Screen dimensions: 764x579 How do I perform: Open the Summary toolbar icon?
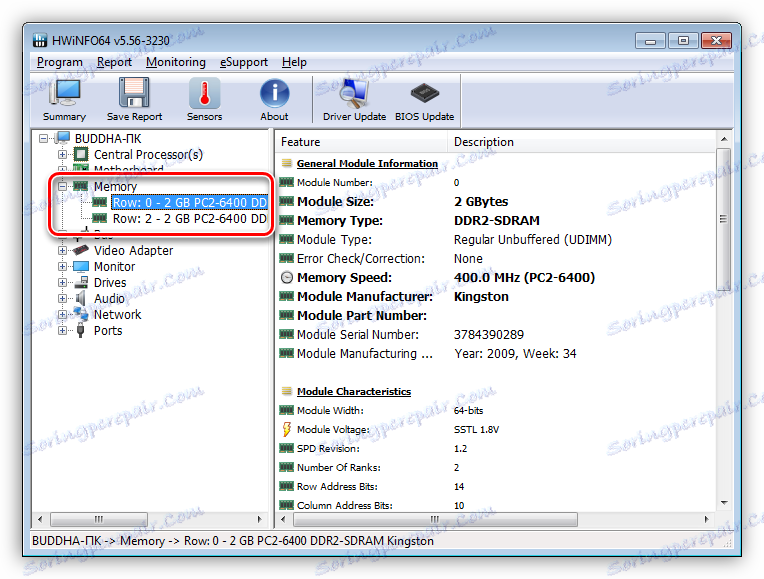point(64,93)
